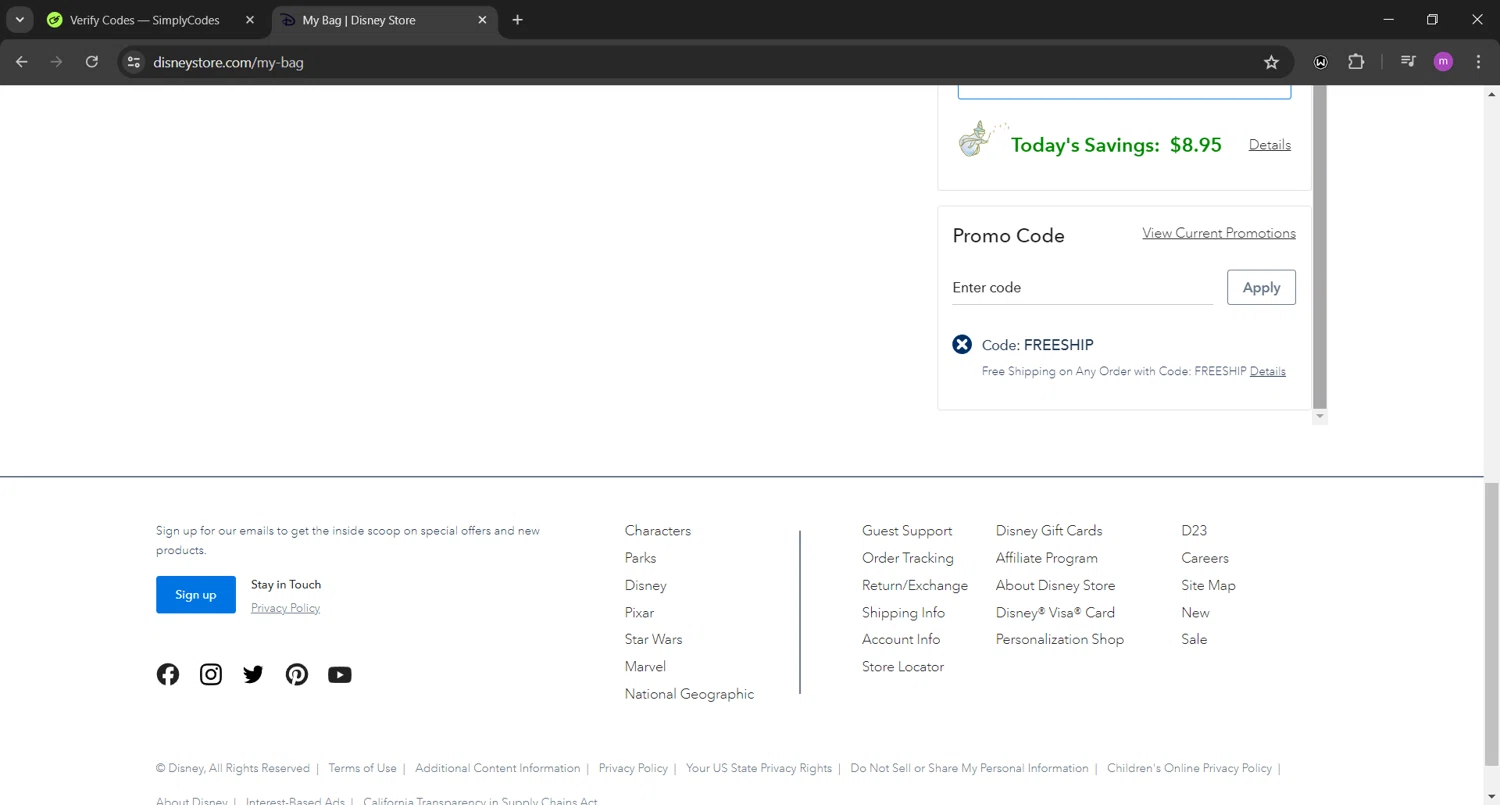Click the address bar URL
Image resolution: width=1500 pixels, height=805 pixels.
pos(228,62)
